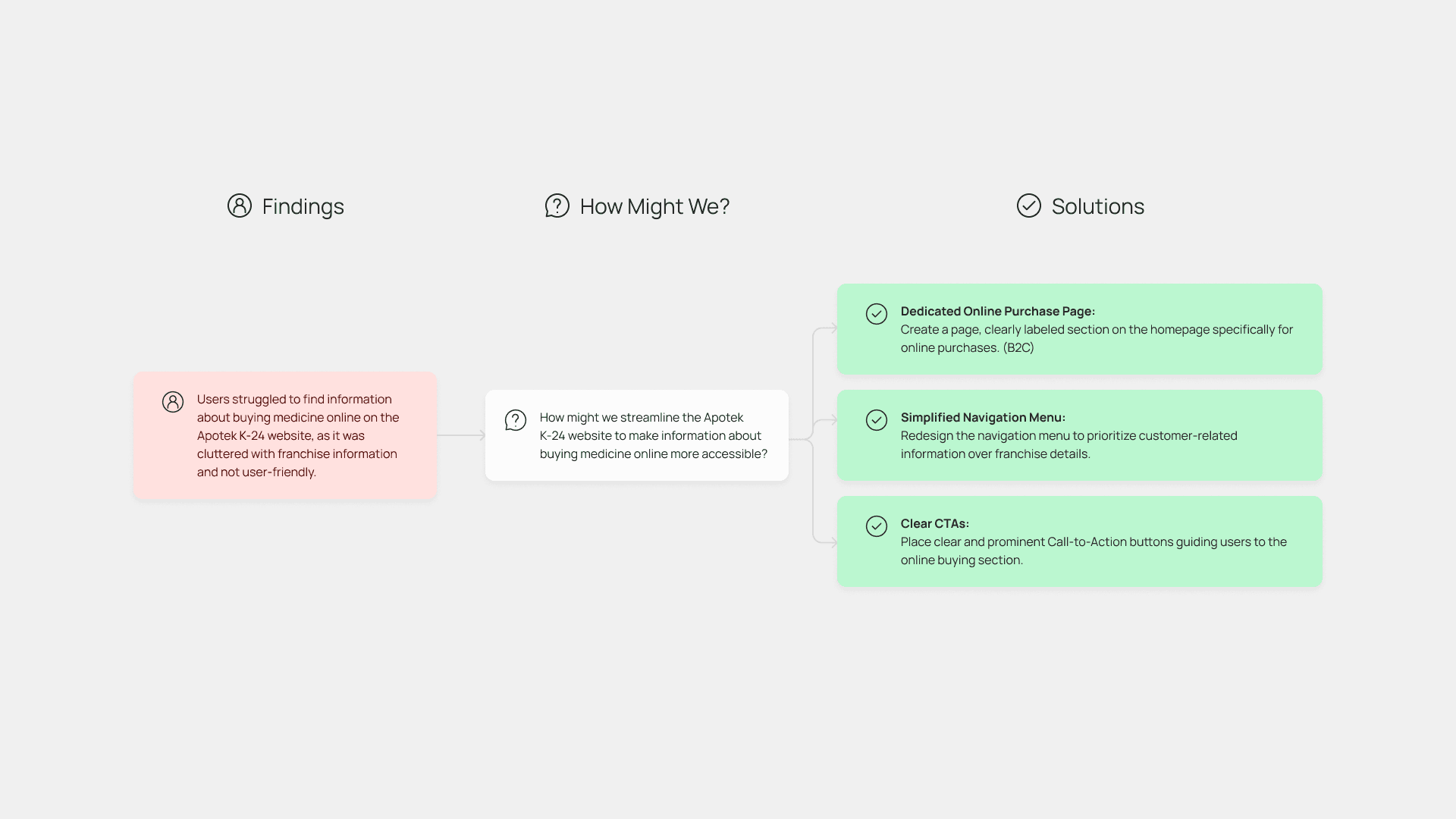The width and height of the screenshot is (1456, 819).
Task: Select the How Might We? heading text
Action: [654, 206]
